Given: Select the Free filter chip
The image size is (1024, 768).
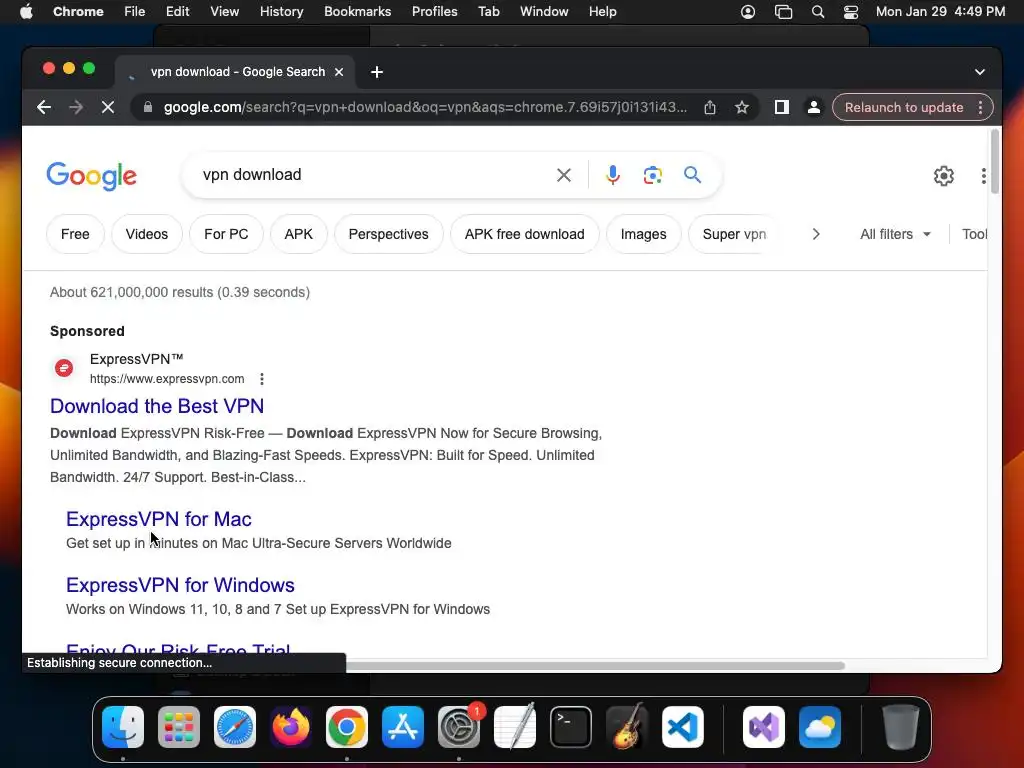Looking at the screenshot, I should [75, 234].
